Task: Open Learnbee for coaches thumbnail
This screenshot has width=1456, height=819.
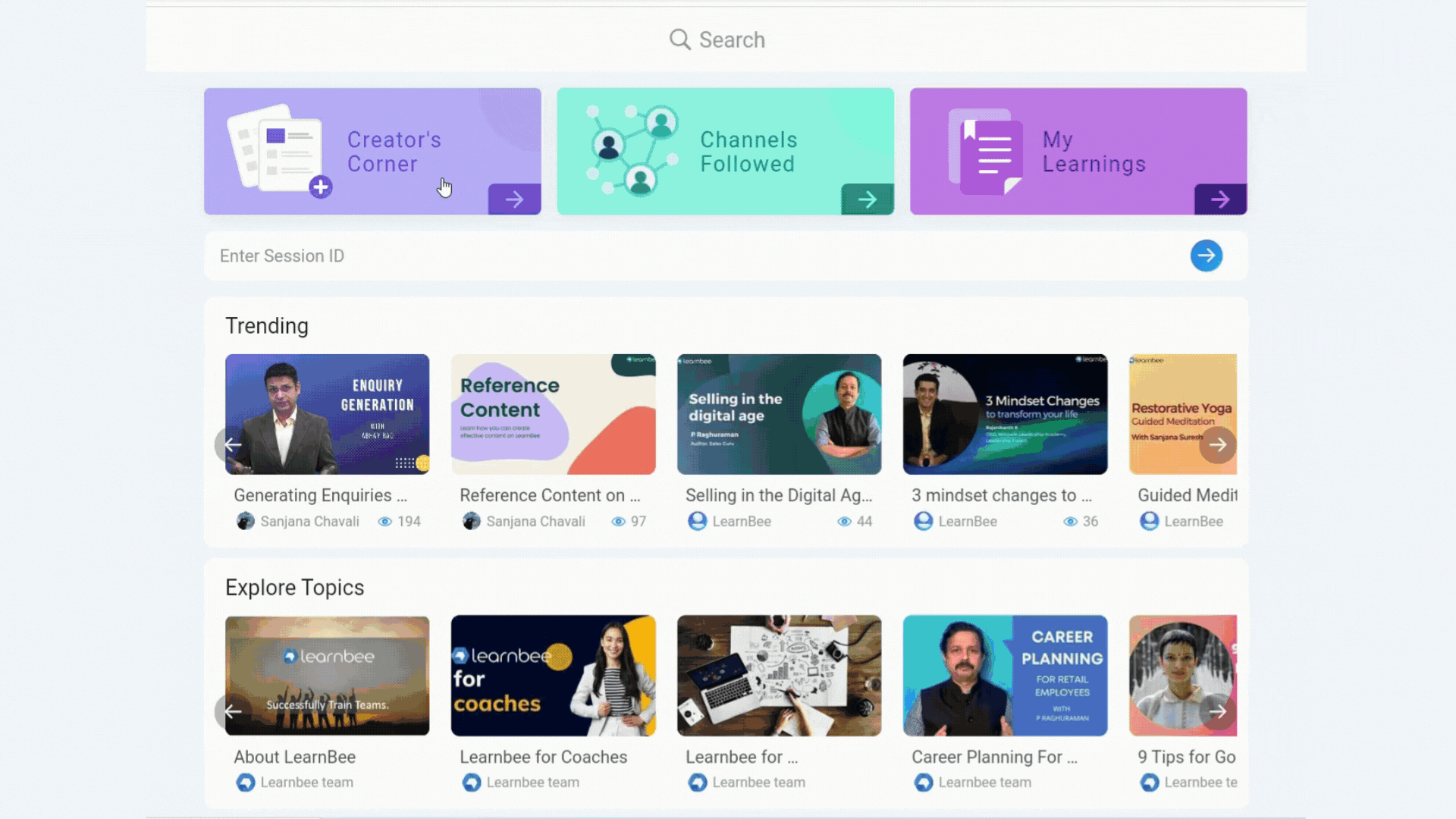Action: [553, 676]
